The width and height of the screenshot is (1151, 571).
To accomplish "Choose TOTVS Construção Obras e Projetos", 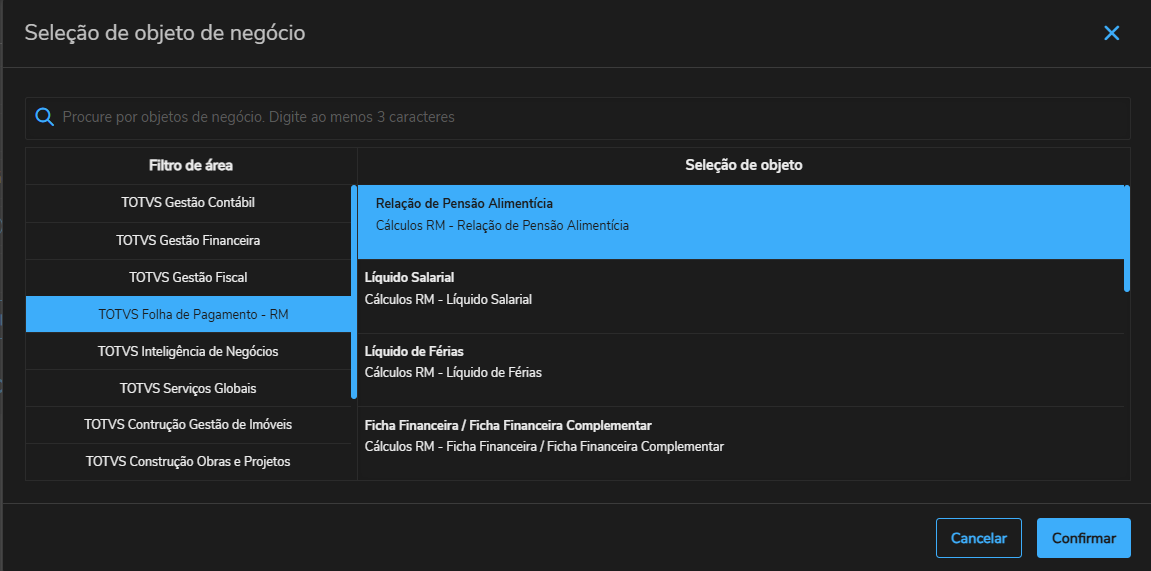I will (188, 462).
